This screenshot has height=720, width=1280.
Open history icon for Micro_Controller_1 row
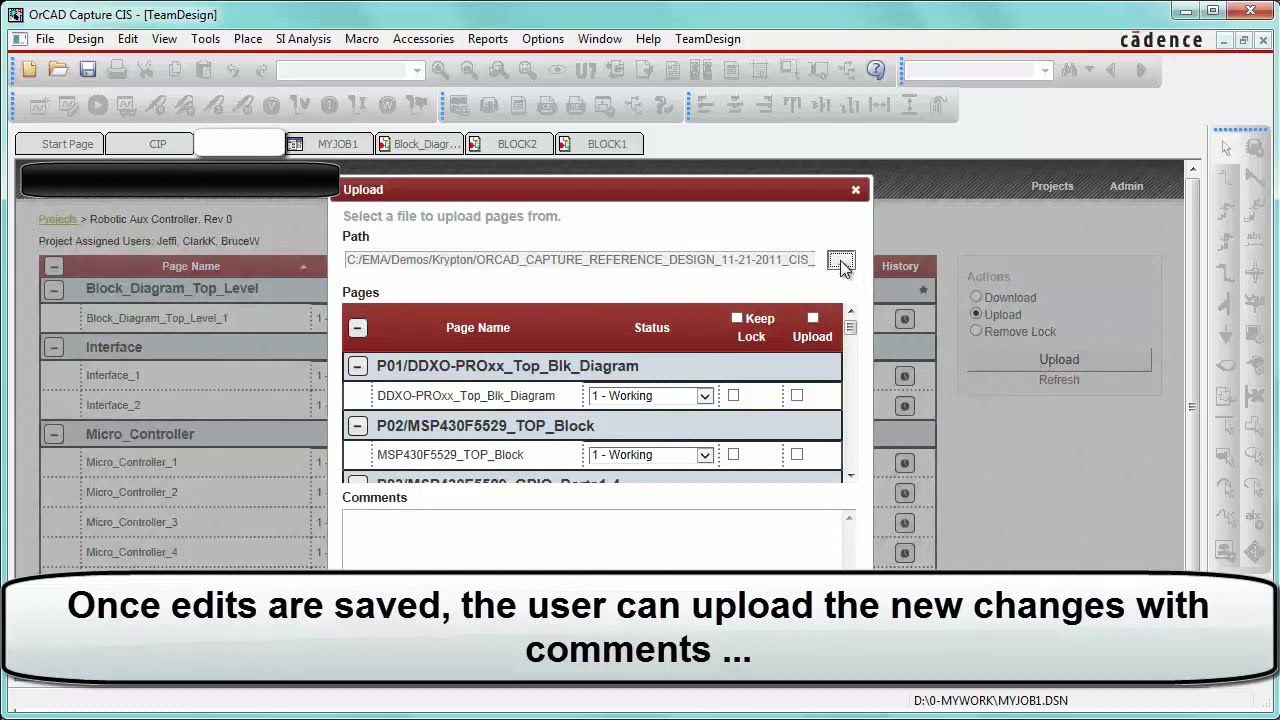905,463
